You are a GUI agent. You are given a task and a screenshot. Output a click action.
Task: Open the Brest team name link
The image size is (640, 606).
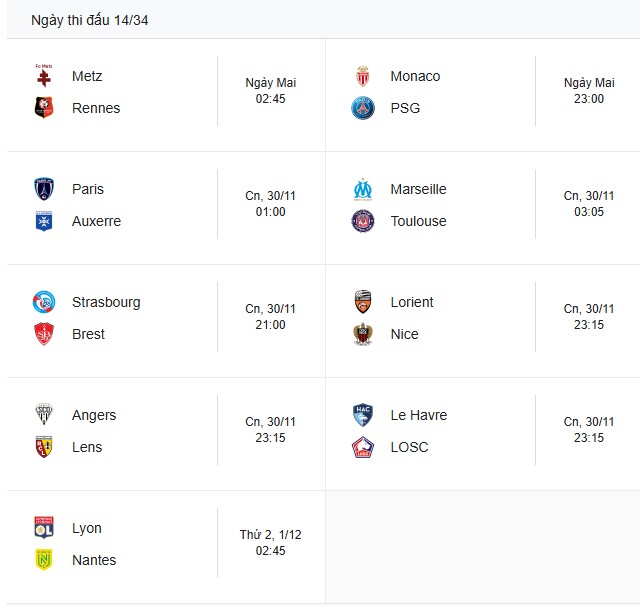coord(88,334)
